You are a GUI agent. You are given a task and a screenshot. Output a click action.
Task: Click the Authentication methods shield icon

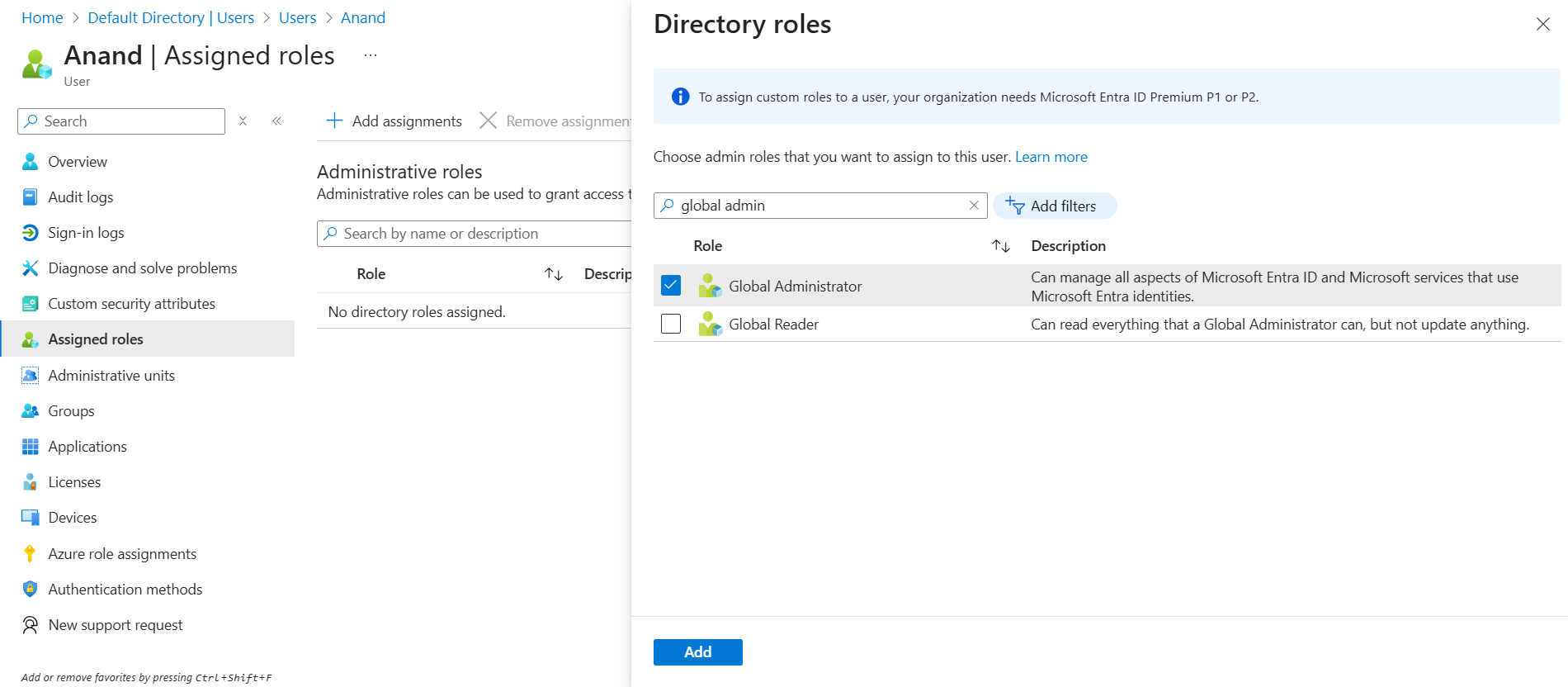pyautogui.click(x=31, y=590)
